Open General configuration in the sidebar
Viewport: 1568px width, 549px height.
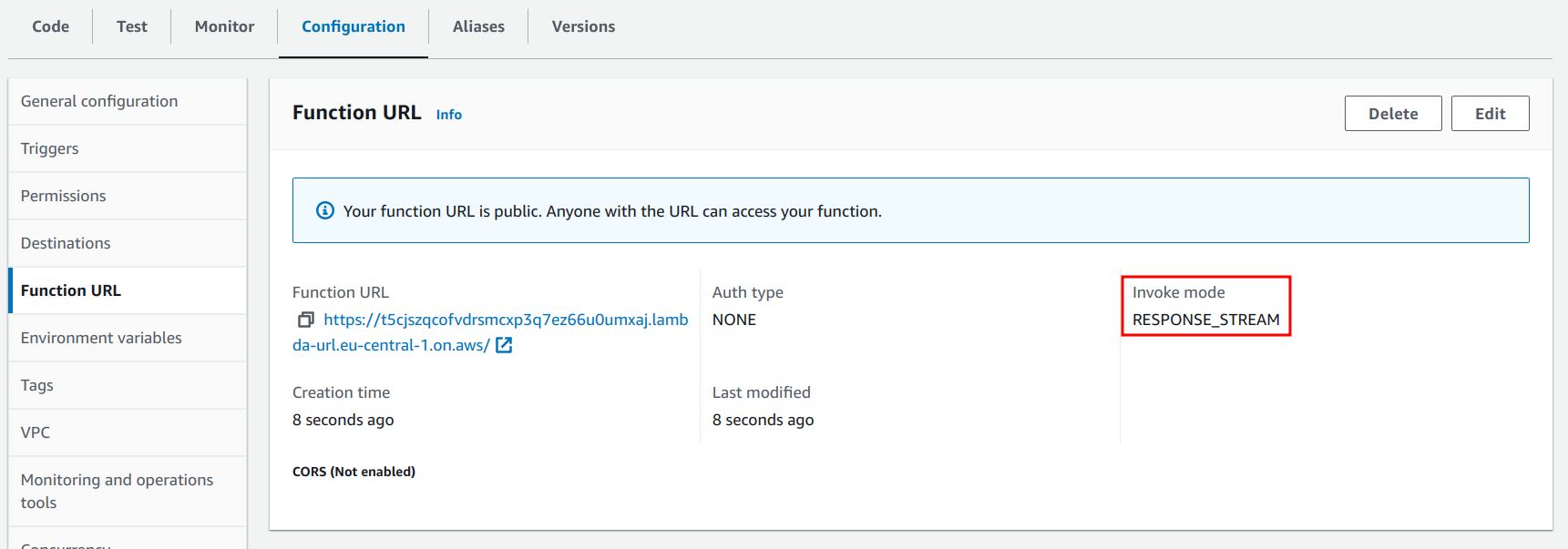point(128,101)
